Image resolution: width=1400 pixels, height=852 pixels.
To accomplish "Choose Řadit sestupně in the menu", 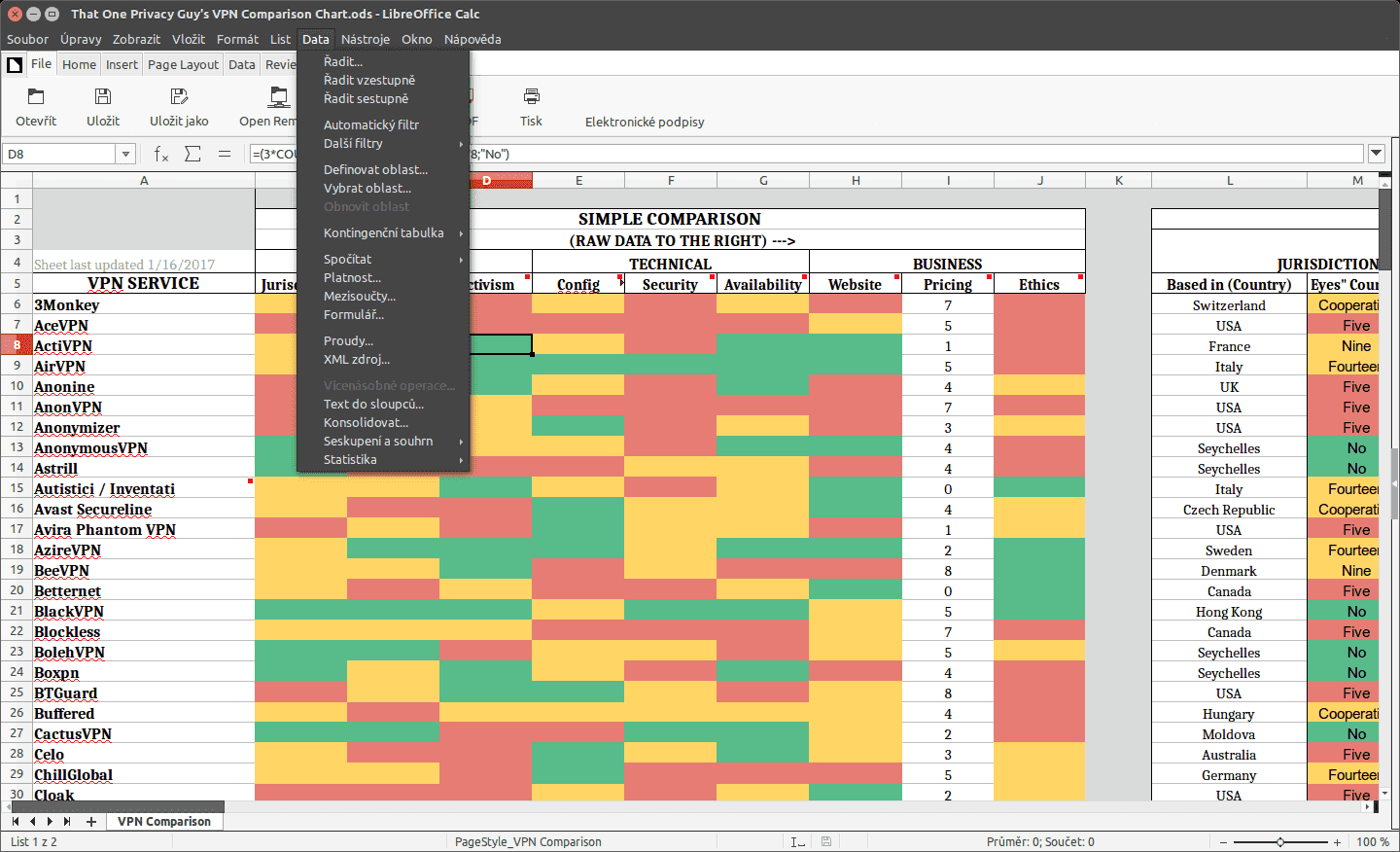I will click(x=383, y=99).
